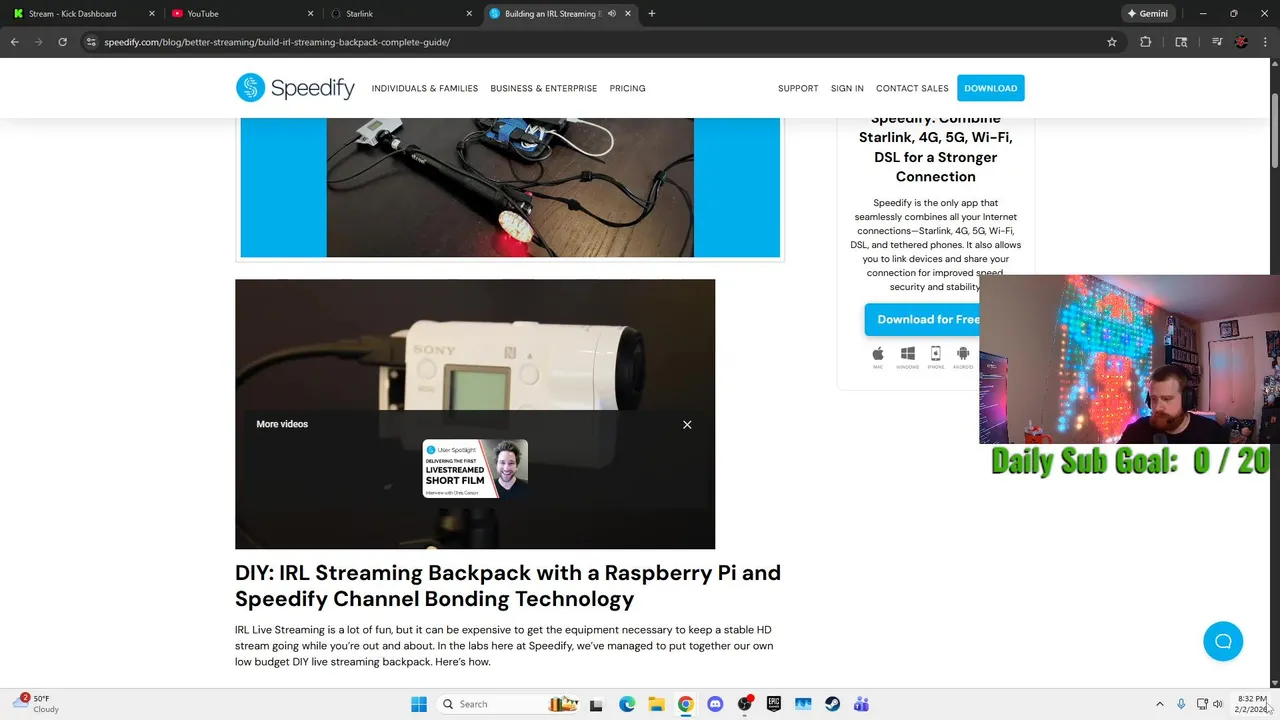Click Sign In link
1280x720 pixels.
847,88
